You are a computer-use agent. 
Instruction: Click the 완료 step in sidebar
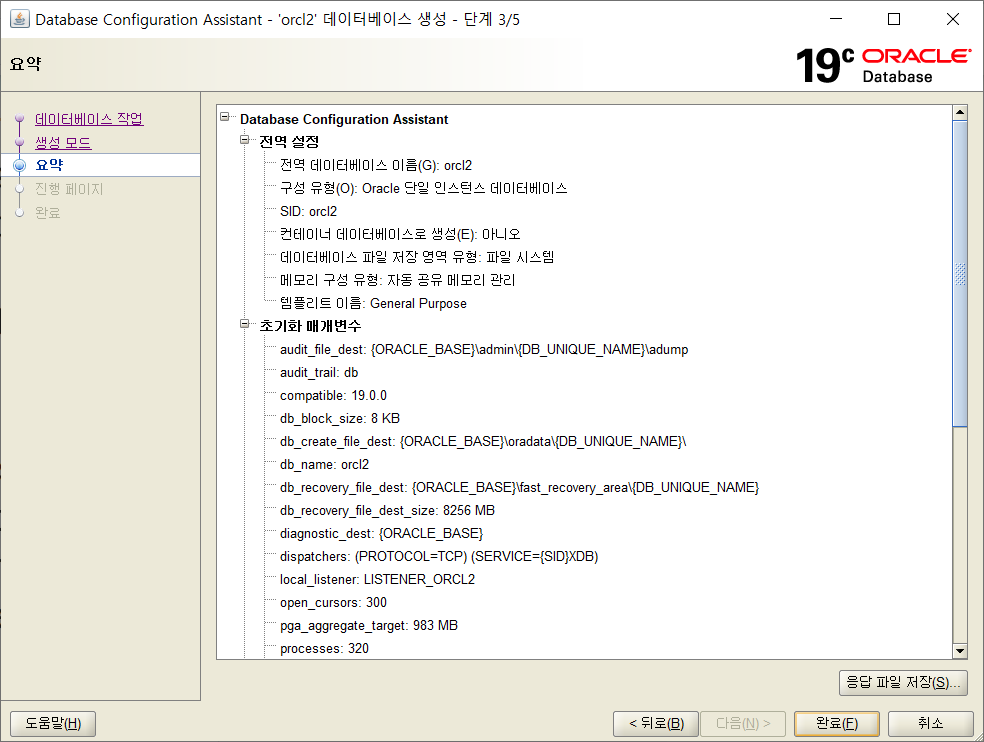point(48,213)
